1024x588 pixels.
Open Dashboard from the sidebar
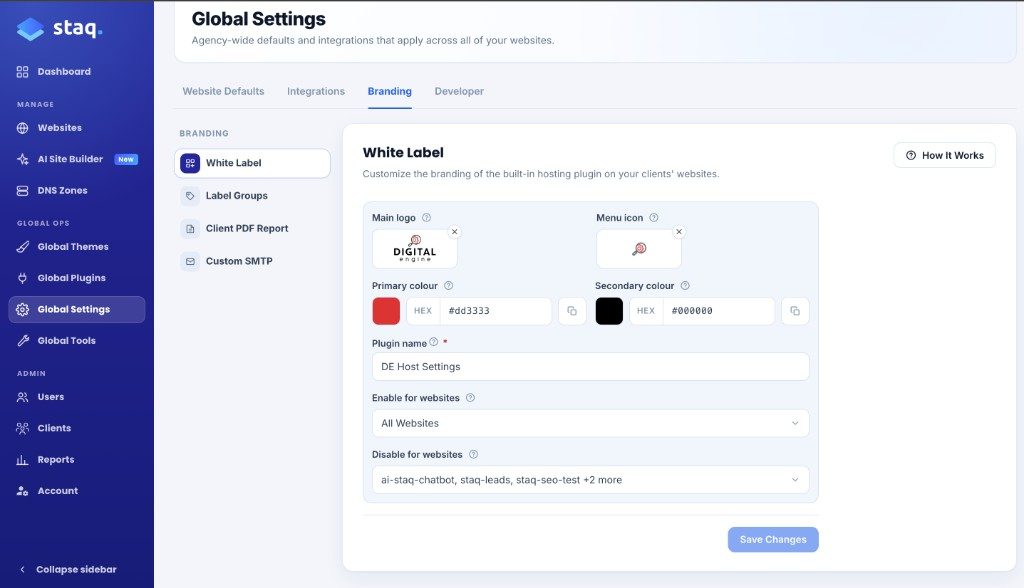pos(64,72)
